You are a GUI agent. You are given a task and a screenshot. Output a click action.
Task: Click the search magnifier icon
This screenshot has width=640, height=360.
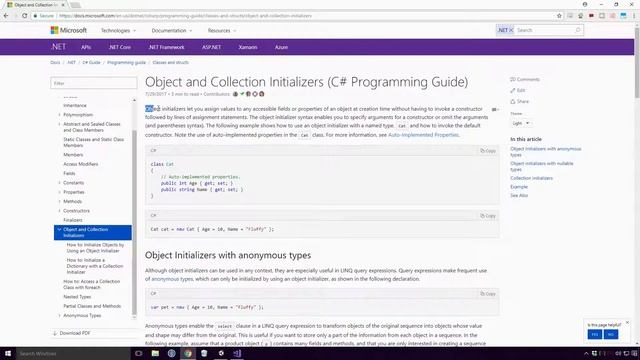pyautogui.click(x=578, y=30)
